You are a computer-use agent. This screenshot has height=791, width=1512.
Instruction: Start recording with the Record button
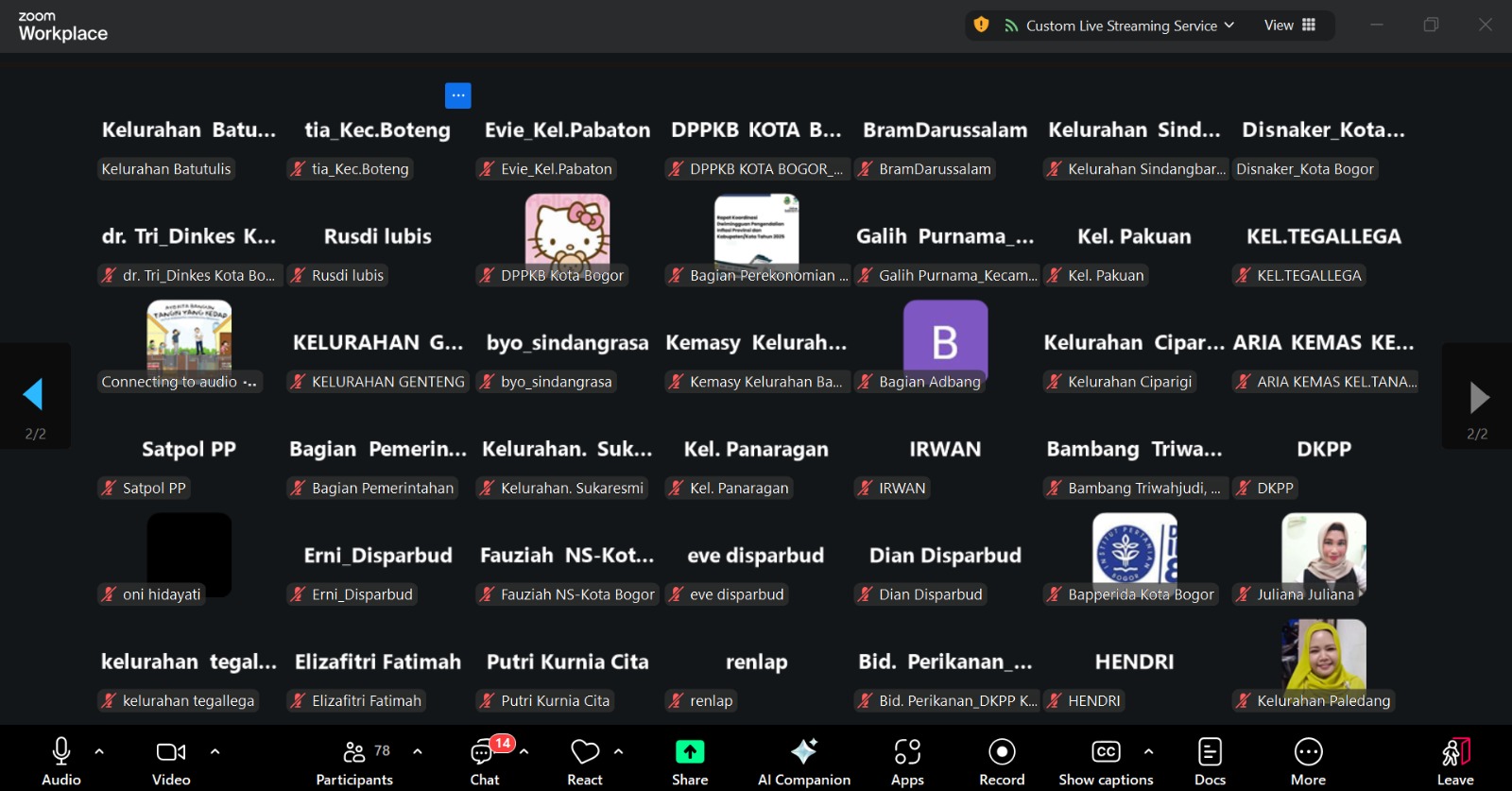pyautogui.click(x=1002, y=762)
